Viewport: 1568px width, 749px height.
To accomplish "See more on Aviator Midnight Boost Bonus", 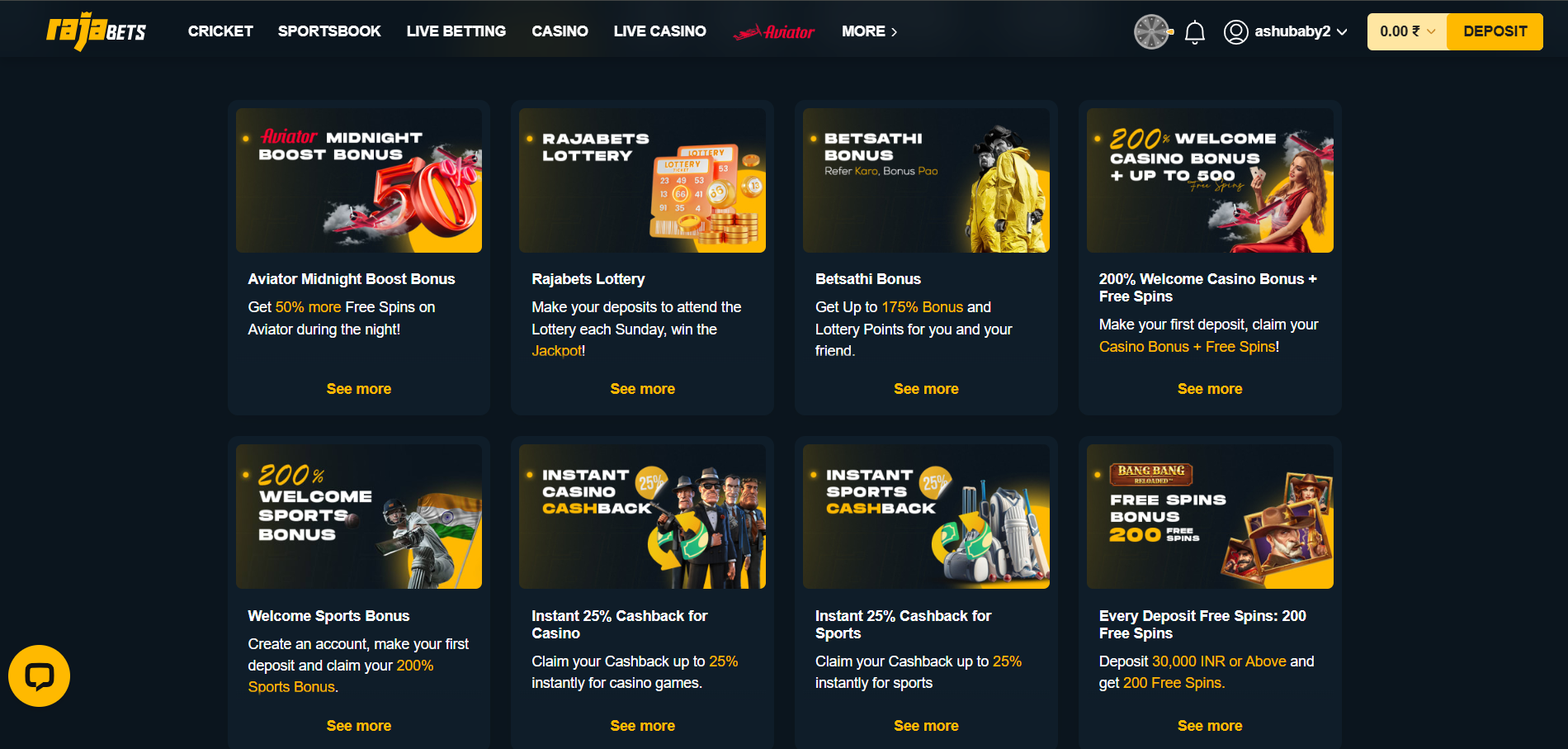I will pos(358,388).
